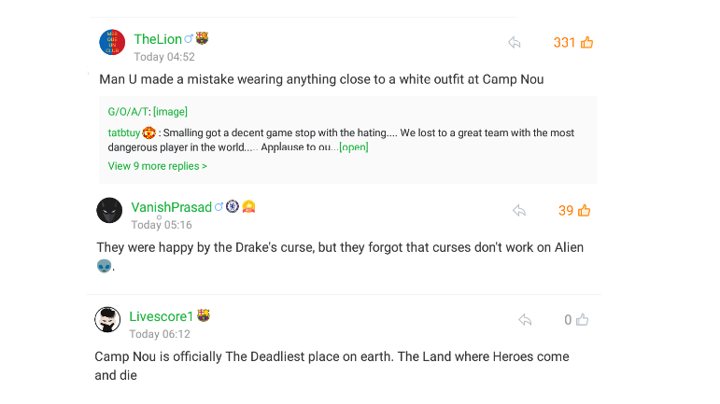Expand 'View 9 more replies' thread
This screenshot has width=720, height=404.
[x=157, y=166]
